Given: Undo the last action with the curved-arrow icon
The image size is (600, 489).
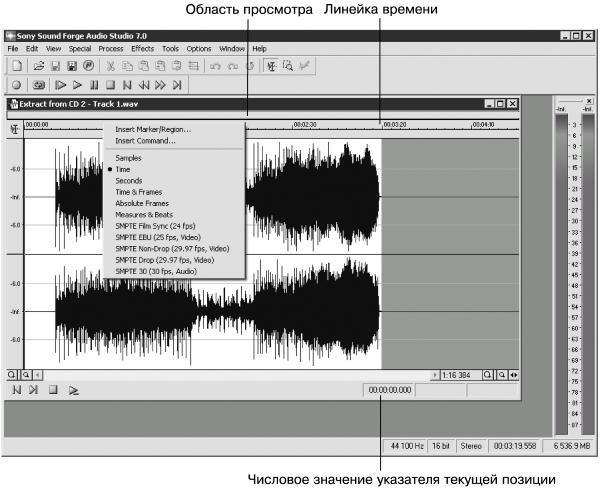Looking at the screenshot, I should pyautogui.click(x=215, y=66).
